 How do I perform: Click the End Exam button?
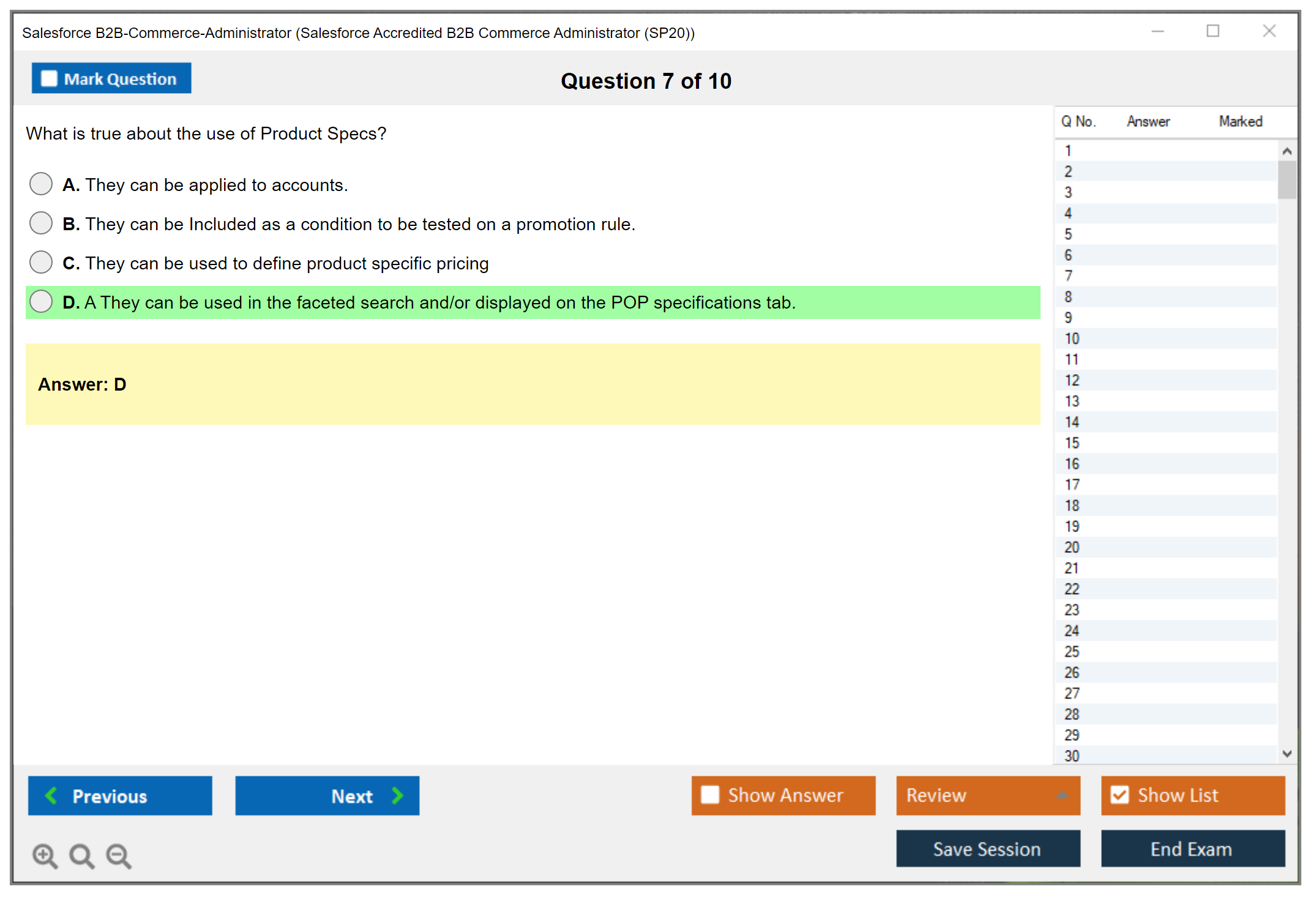[1192, 849]
